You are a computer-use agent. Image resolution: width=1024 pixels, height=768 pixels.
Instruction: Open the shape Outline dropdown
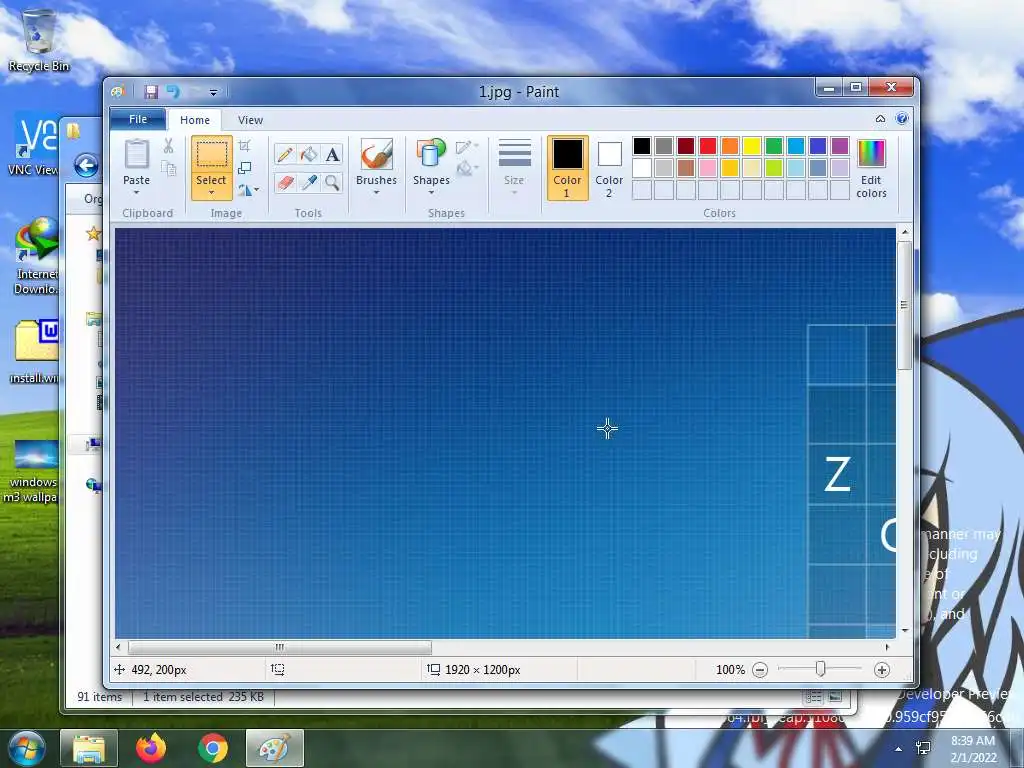tap(467, 147)
